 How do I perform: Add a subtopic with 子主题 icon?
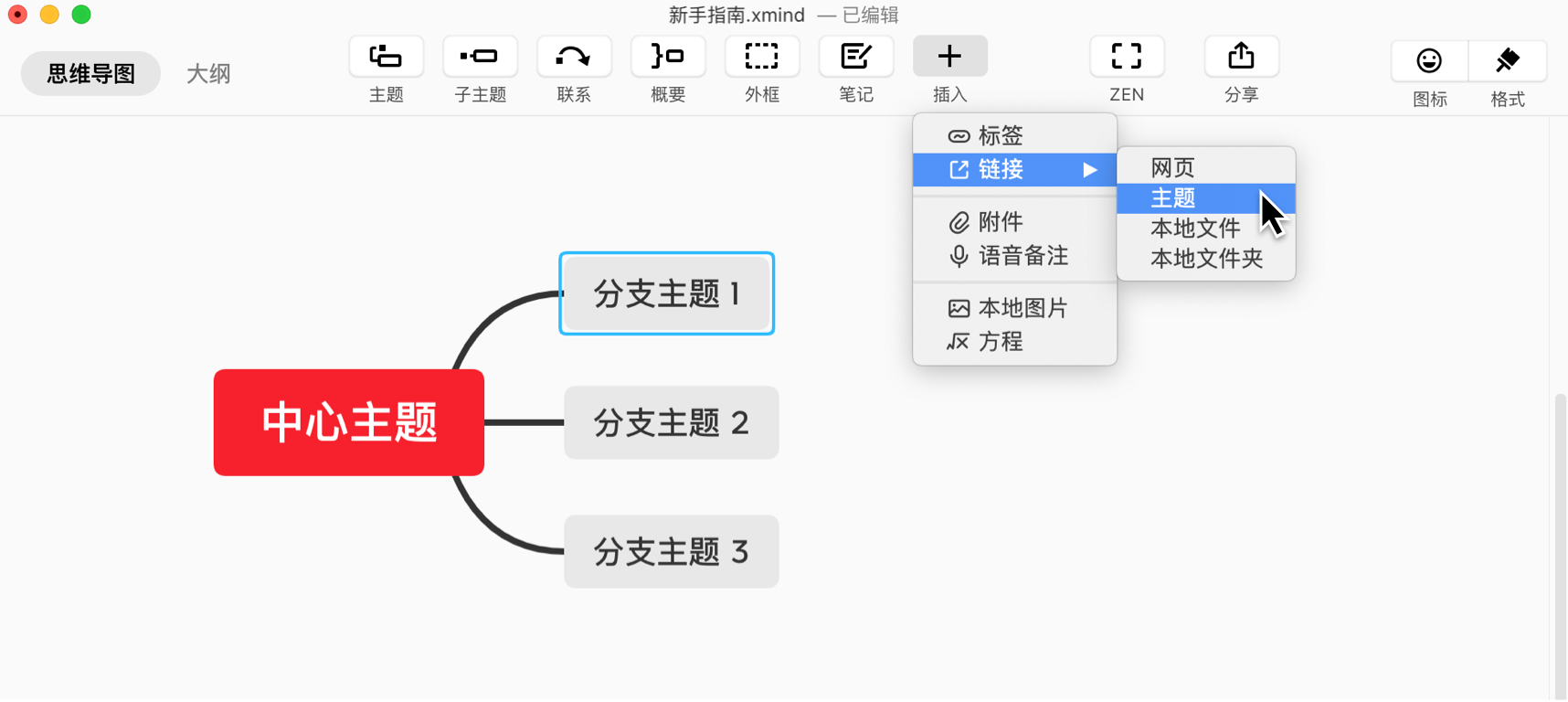tap(480, 58)
